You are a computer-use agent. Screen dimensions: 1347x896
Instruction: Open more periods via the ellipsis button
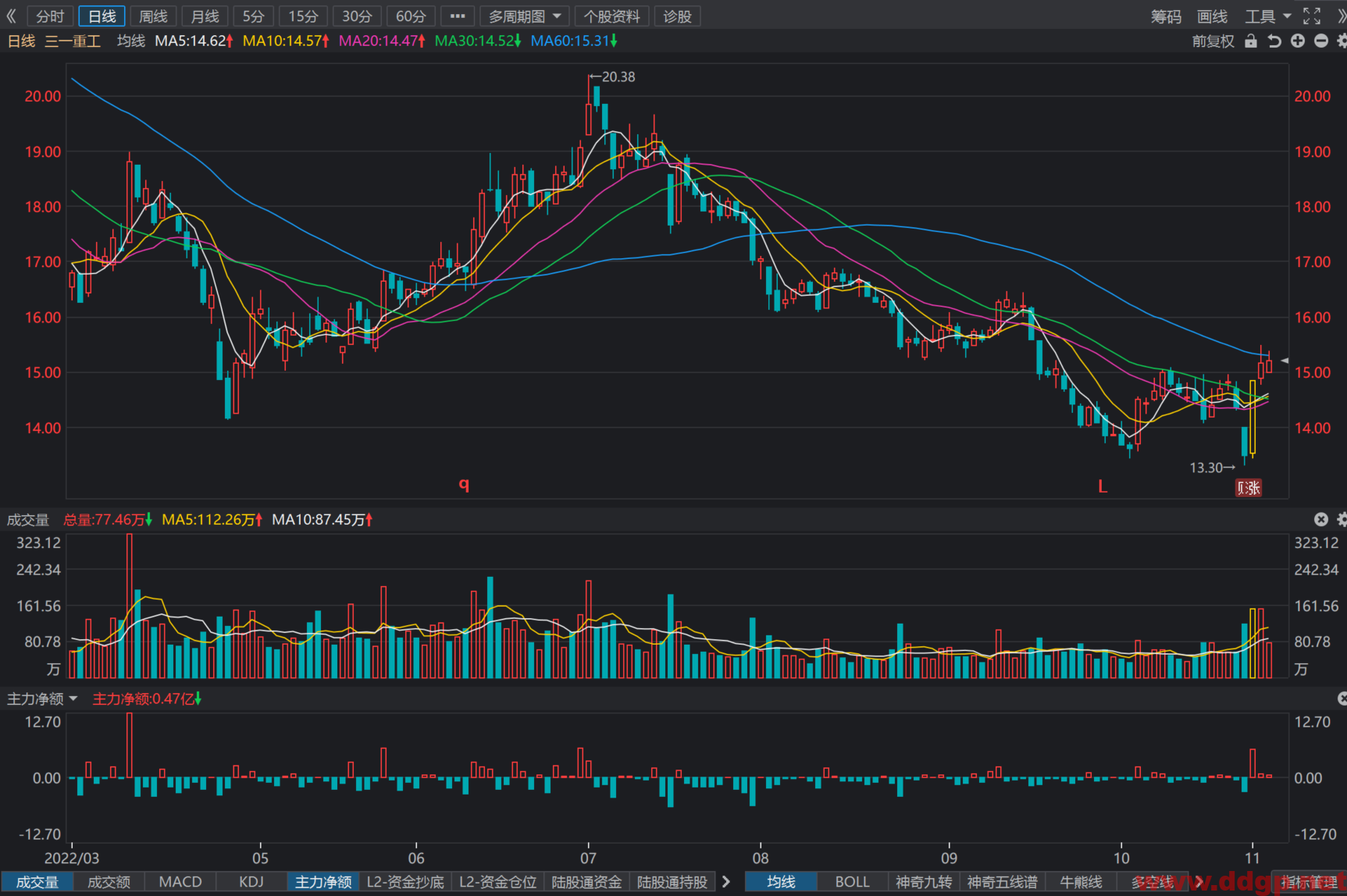pos(458,16)
